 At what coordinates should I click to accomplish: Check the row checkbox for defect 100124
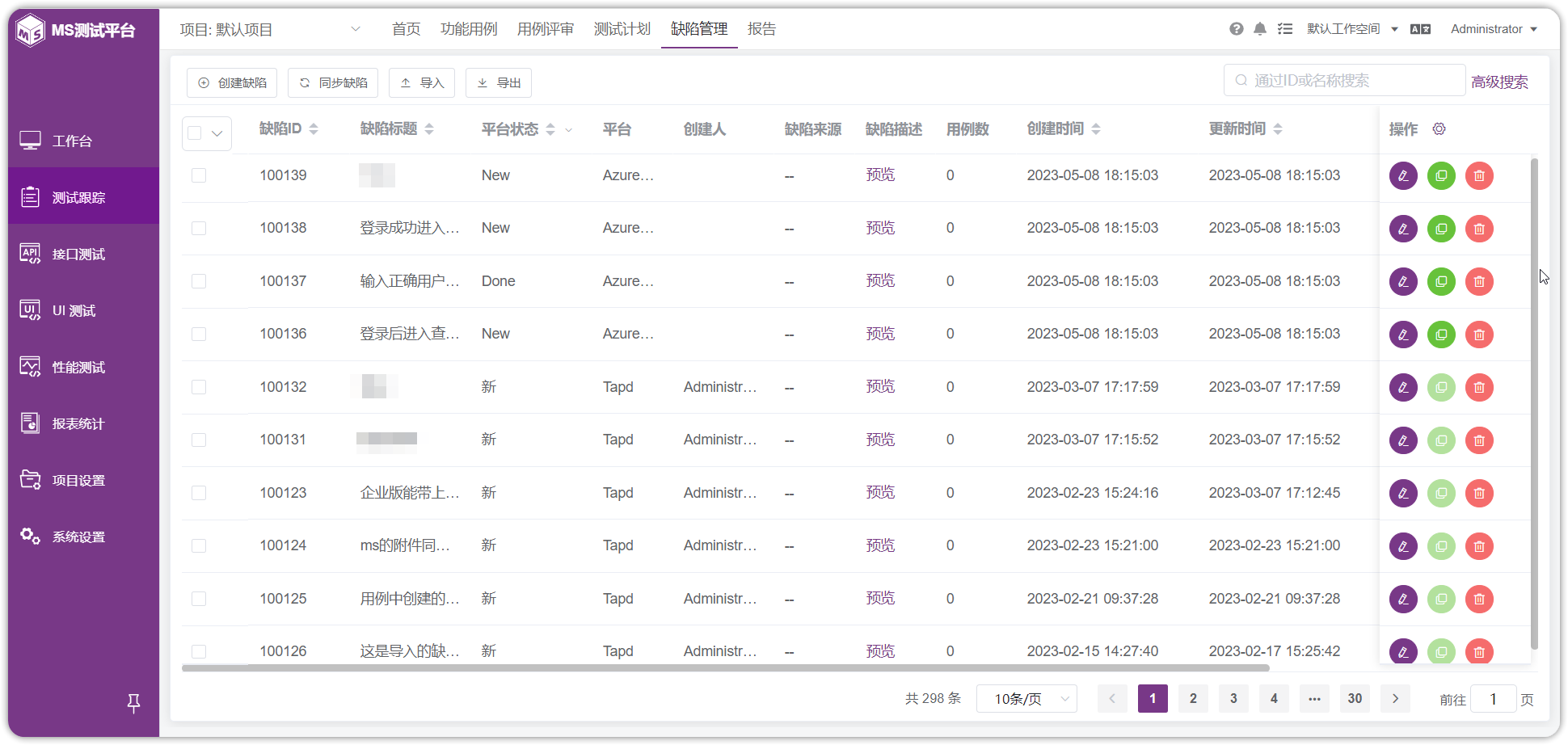point(199,546)
